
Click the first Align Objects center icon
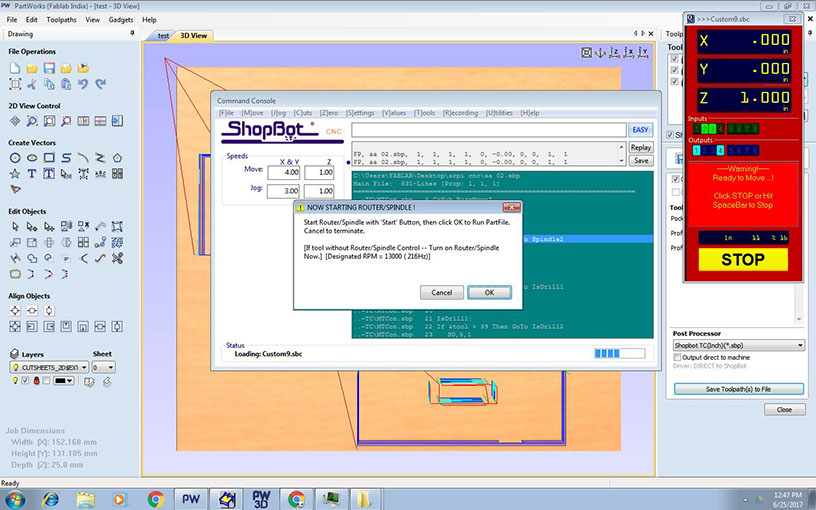[x=15, y=311]
